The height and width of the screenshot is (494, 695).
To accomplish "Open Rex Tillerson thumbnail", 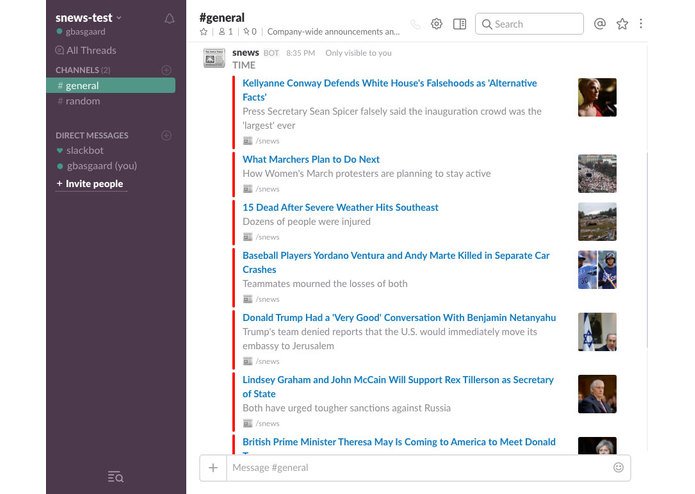I will tap(597, 394).
